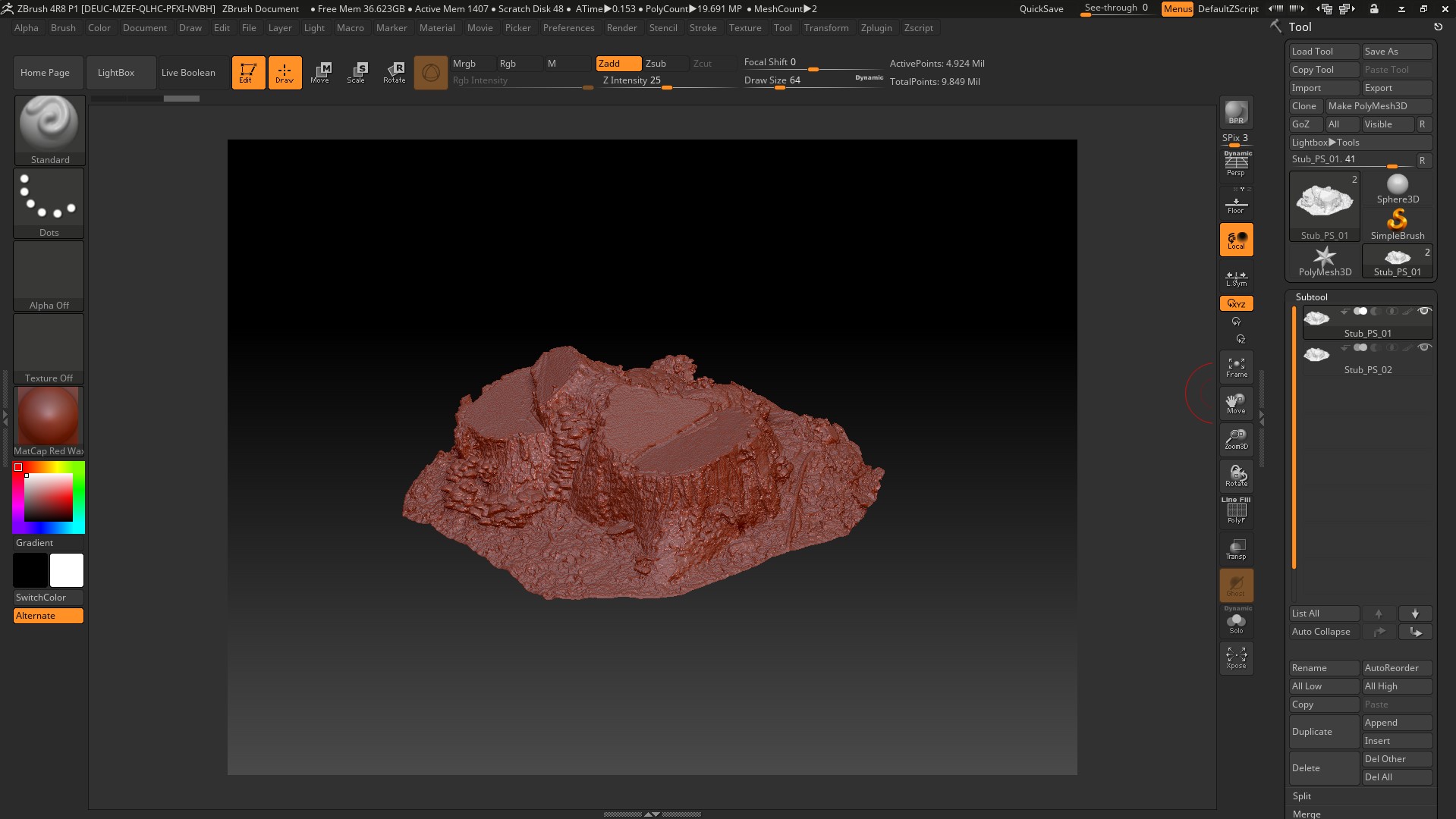
Task: Activate the Zoom3D navigation icon
Action: point(1236,439)
